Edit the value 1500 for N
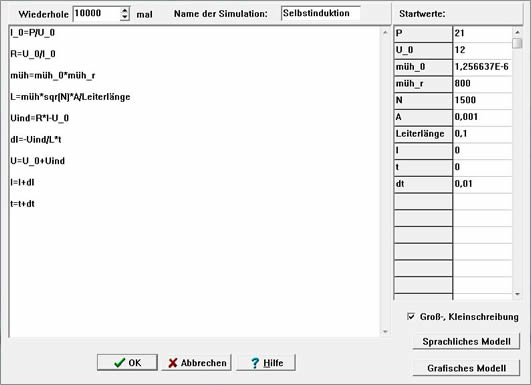 pos(483,101)
